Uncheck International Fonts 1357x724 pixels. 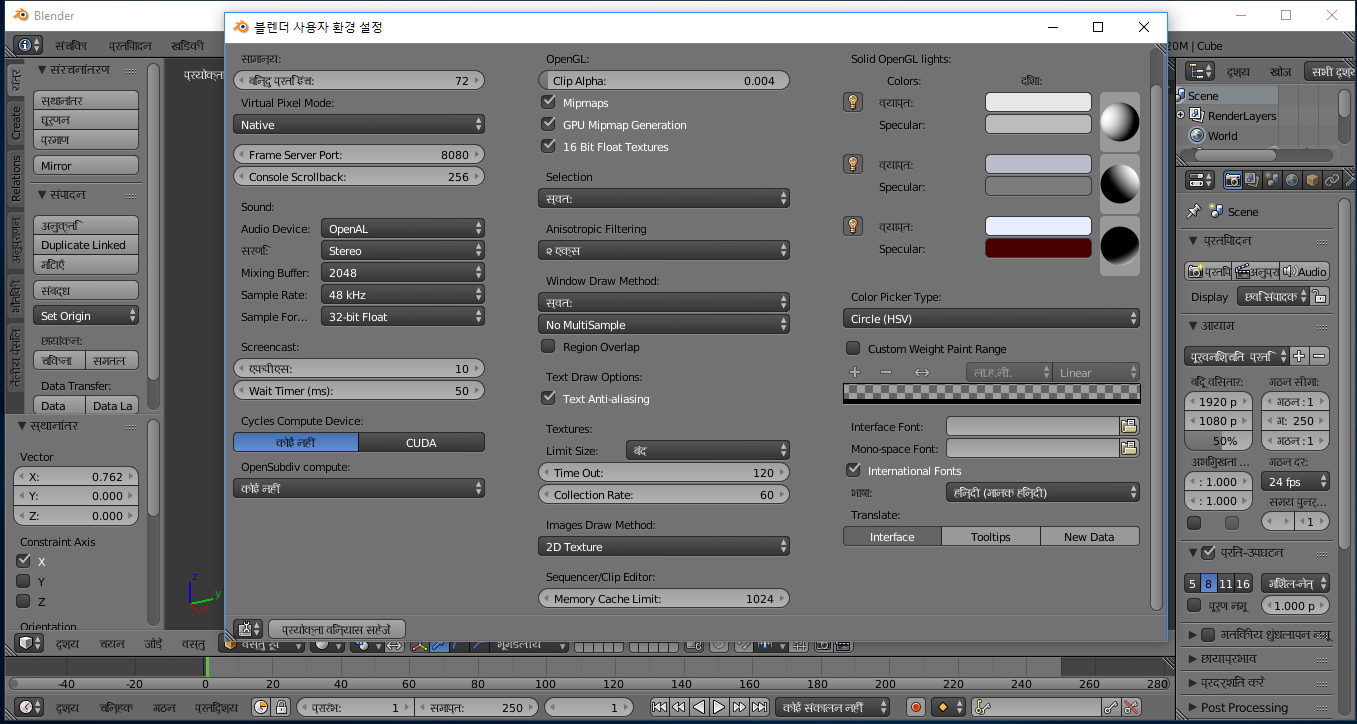[853, 470]
